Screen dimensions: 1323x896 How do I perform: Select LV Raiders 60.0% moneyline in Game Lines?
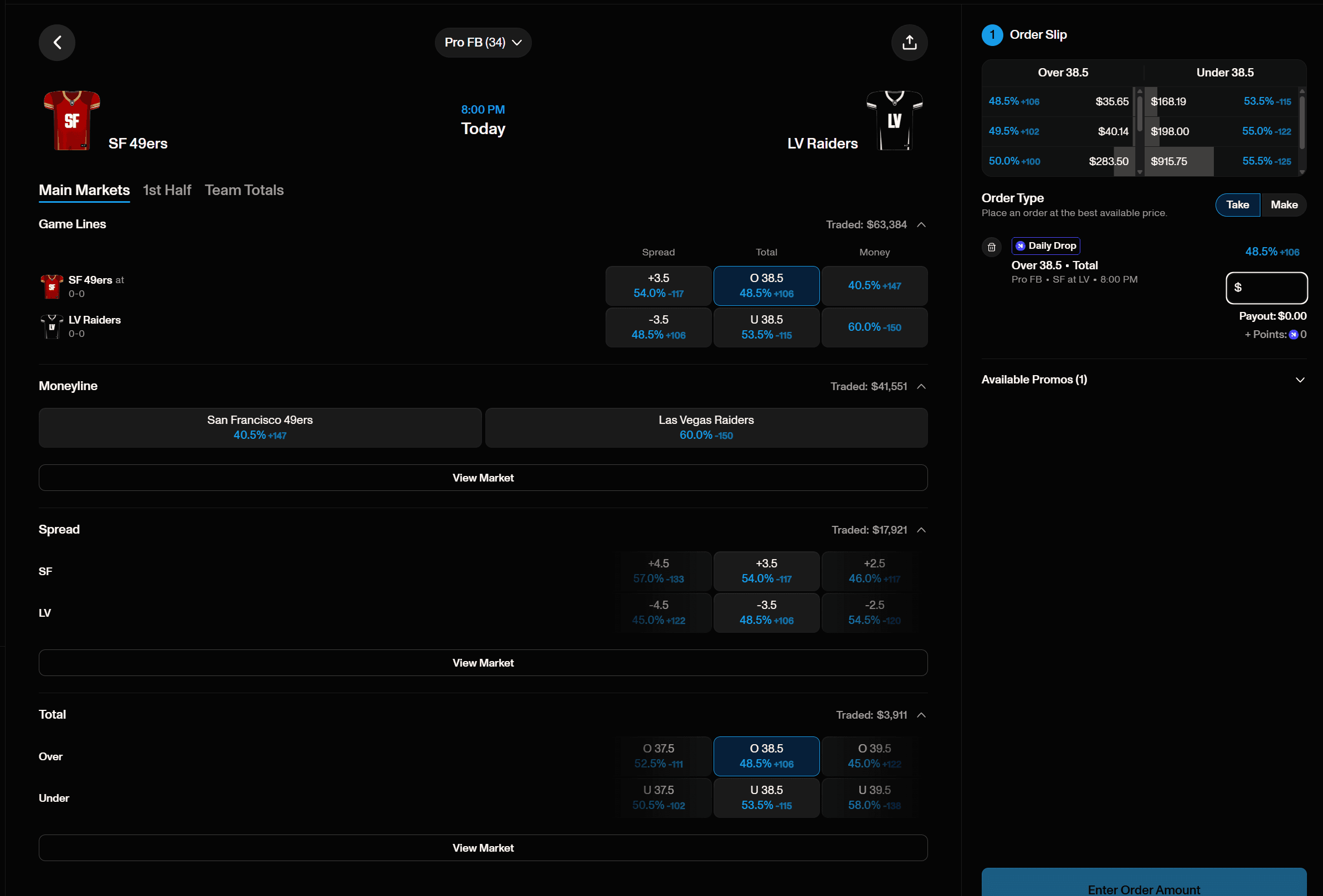coord(875,327)
